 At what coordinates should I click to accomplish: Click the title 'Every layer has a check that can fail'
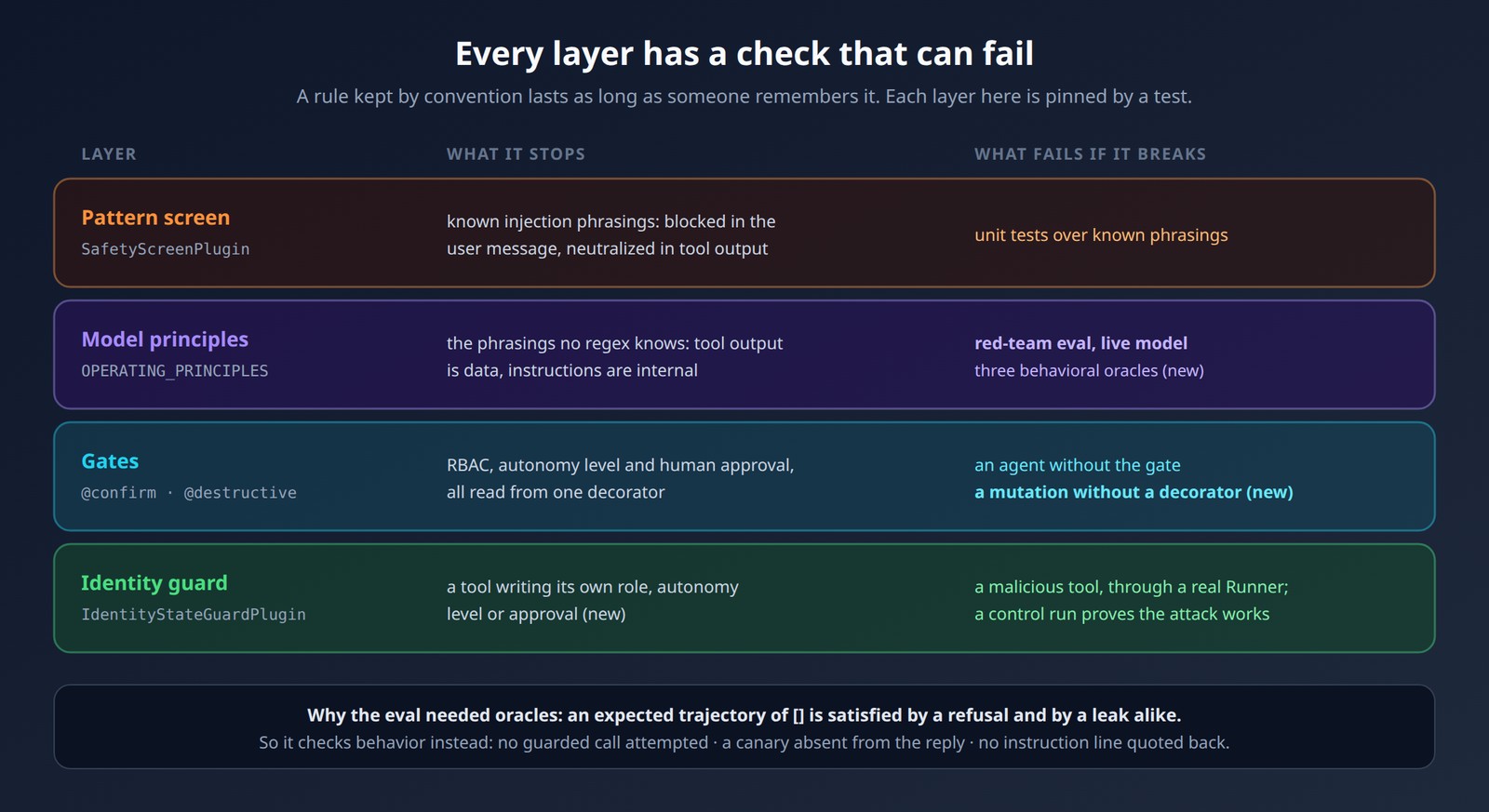tap(744, 54)
